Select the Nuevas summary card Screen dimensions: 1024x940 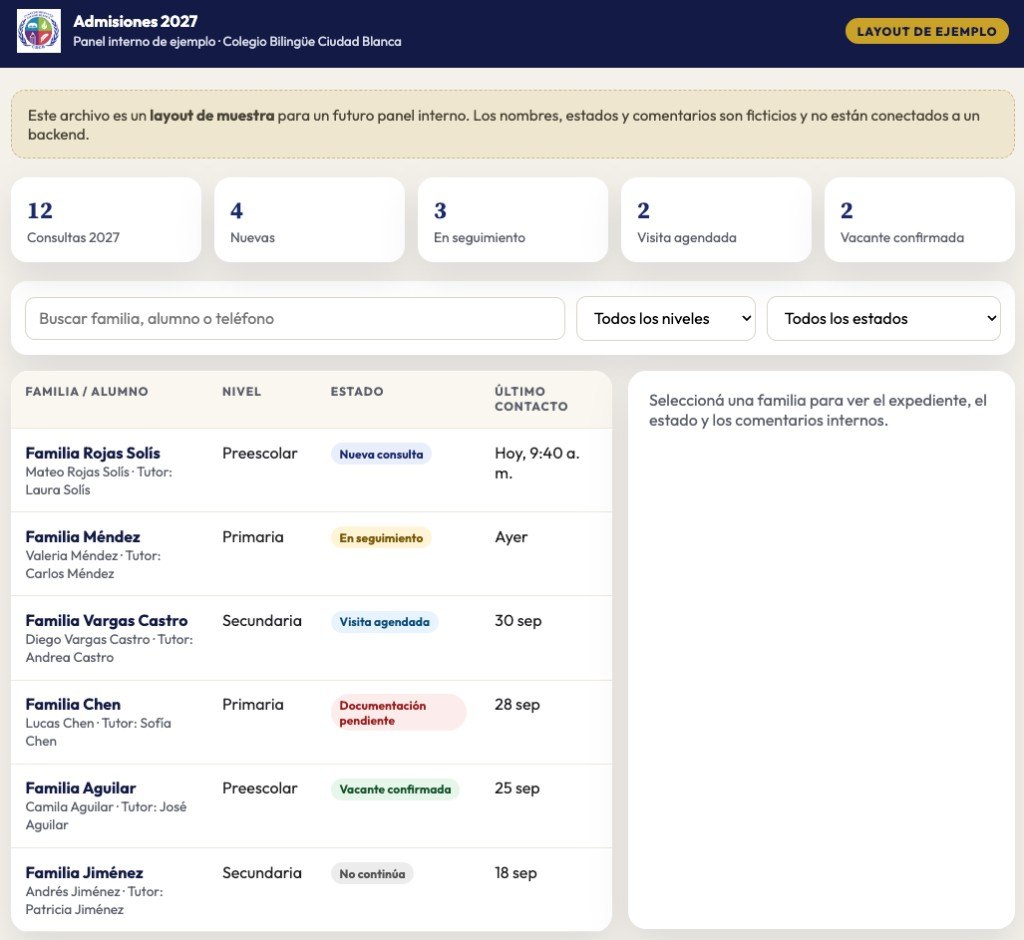pyautogui.click(x=310, y=219)
